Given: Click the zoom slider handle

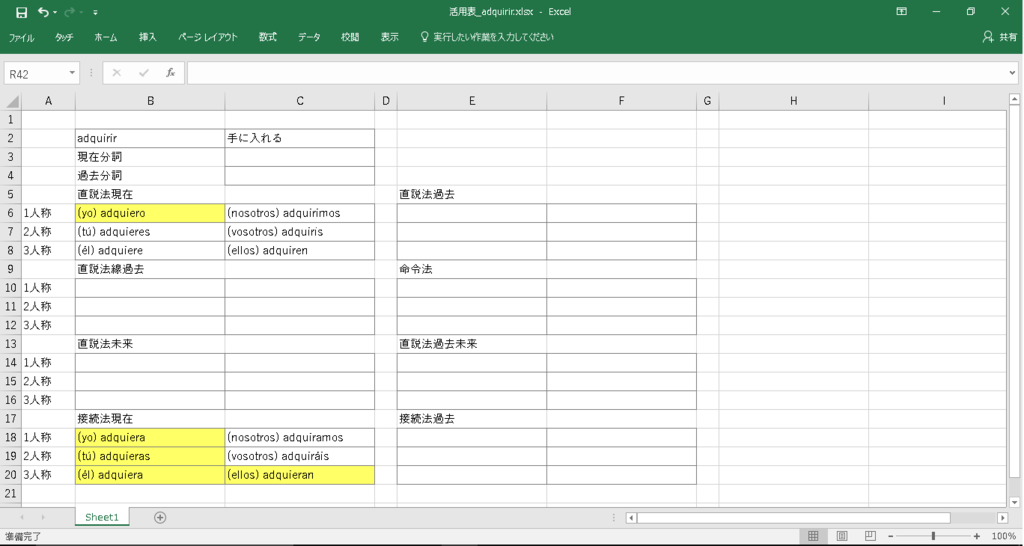Looking at the screenshot, I should coord(933,536).
